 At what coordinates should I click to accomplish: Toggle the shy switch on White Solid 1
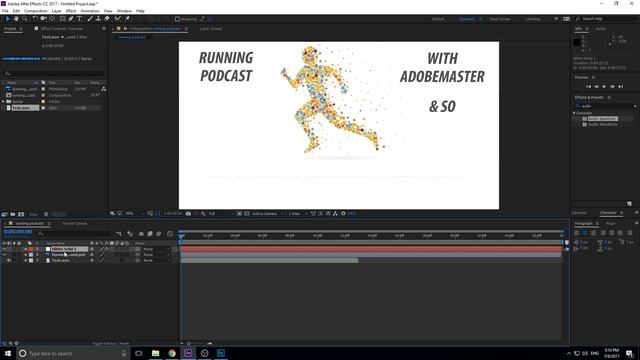point(92,249)
